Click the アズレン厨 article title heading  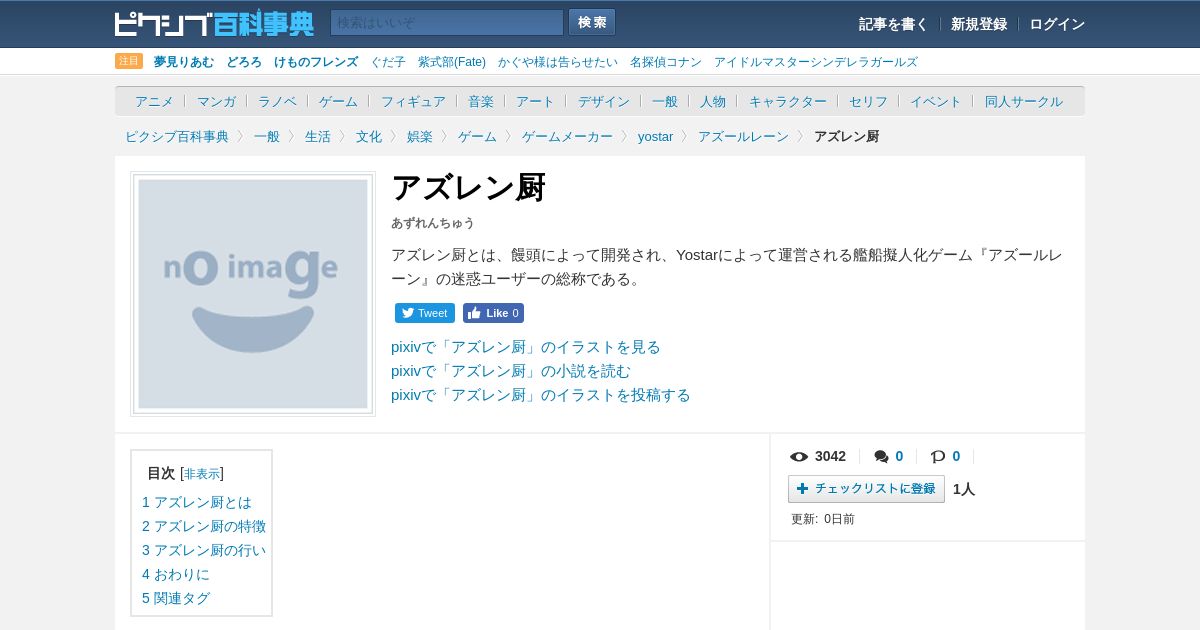[468, 187]
